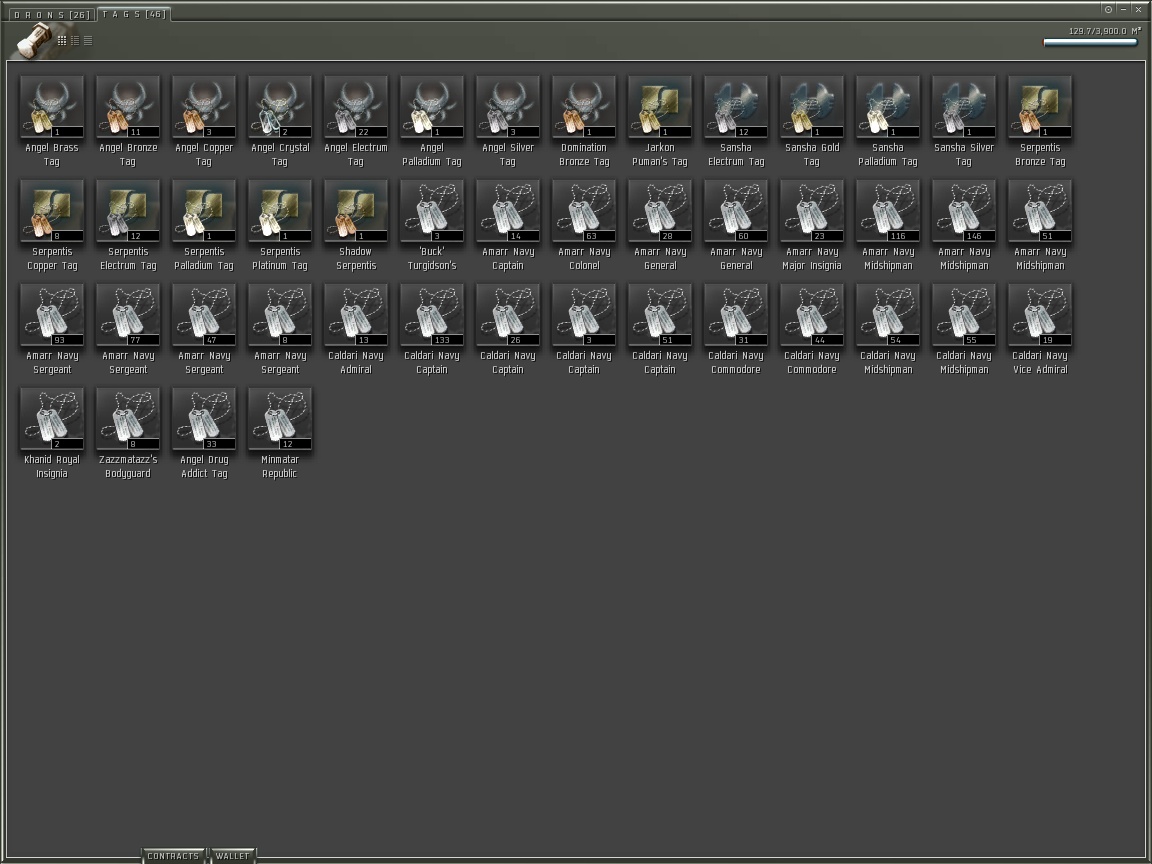Click the Shadow Serpentis tag icon

[x=356, y=211]
